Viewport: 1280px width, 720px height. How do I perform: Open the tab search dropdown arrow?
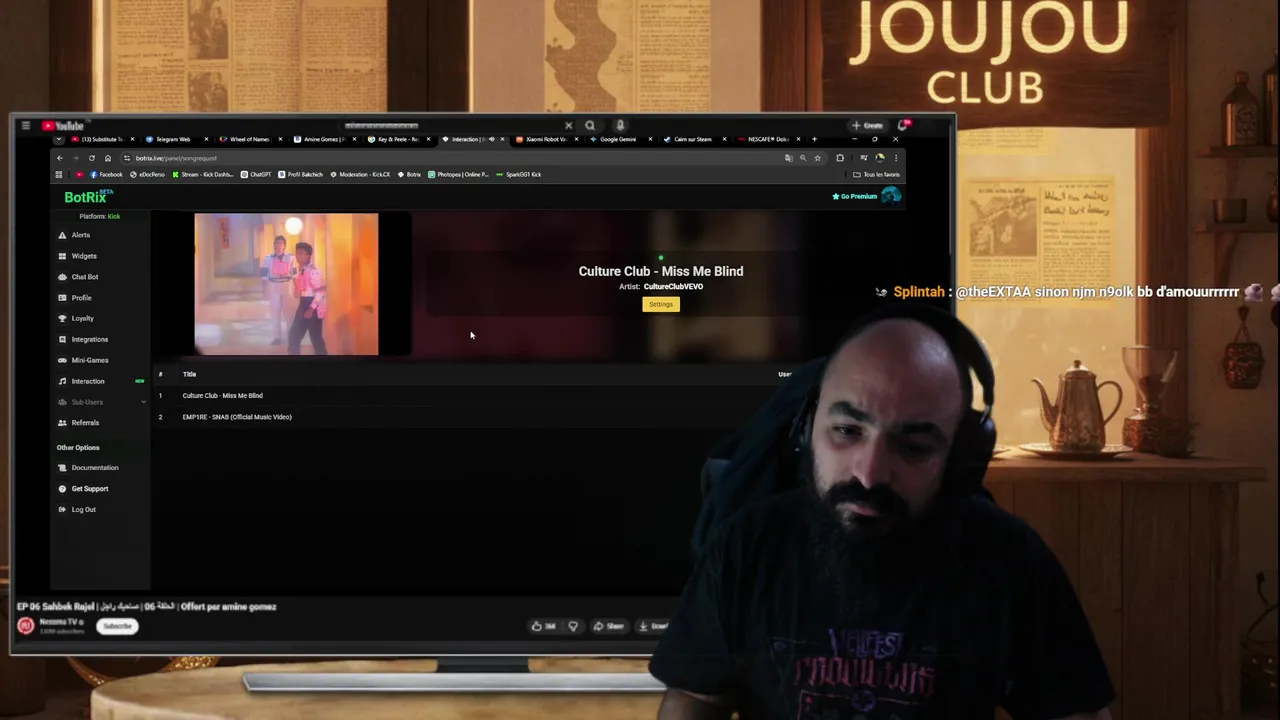[59, 139]
